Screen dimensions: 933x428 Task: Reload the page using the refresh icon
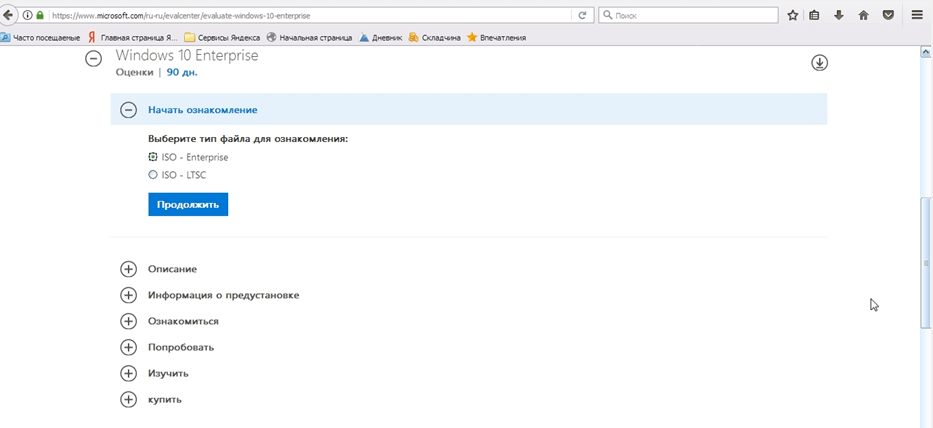point(581,15)
